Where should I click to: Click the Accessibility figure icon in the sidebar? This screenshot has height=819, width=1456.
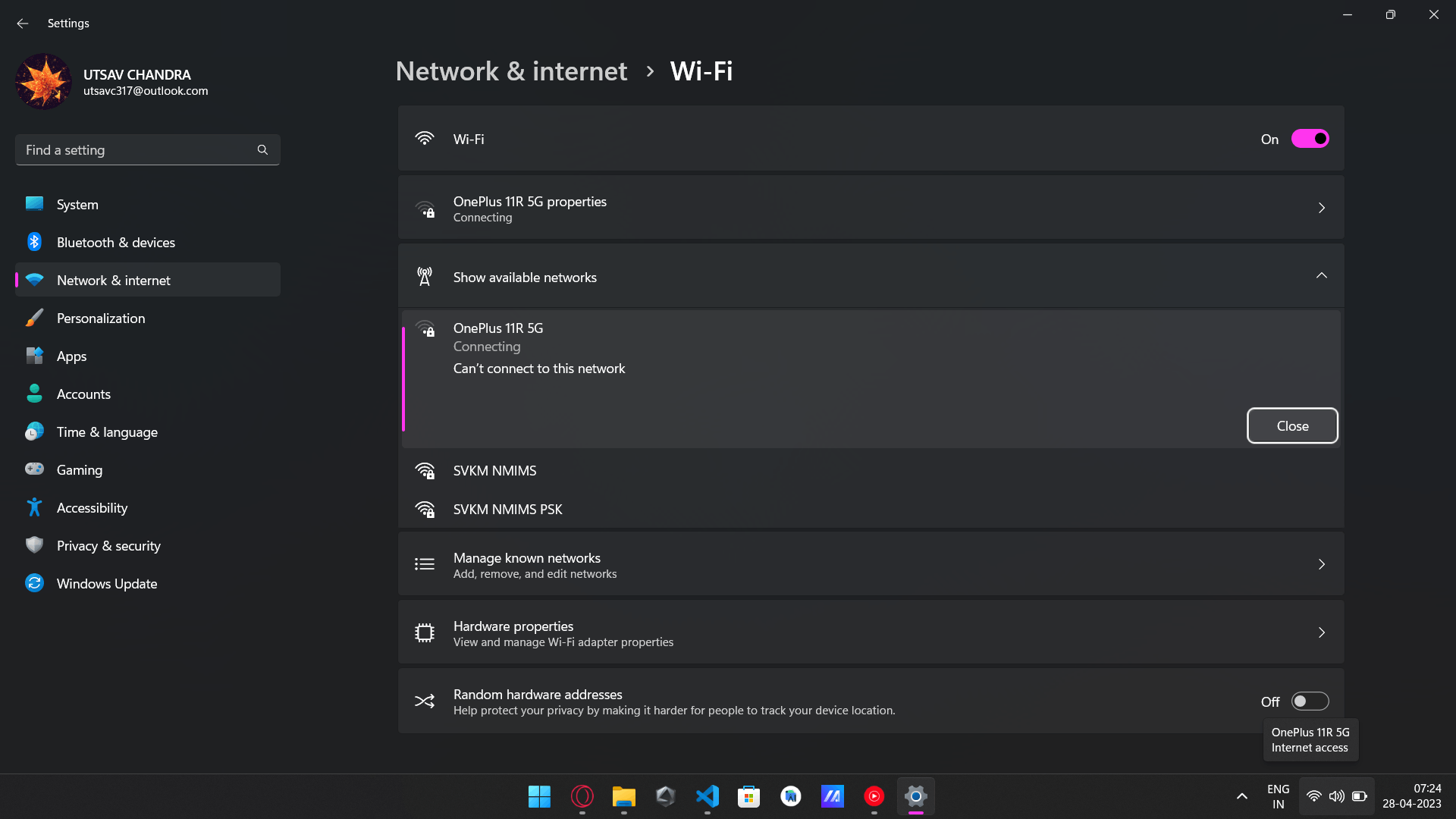point(34,507)
